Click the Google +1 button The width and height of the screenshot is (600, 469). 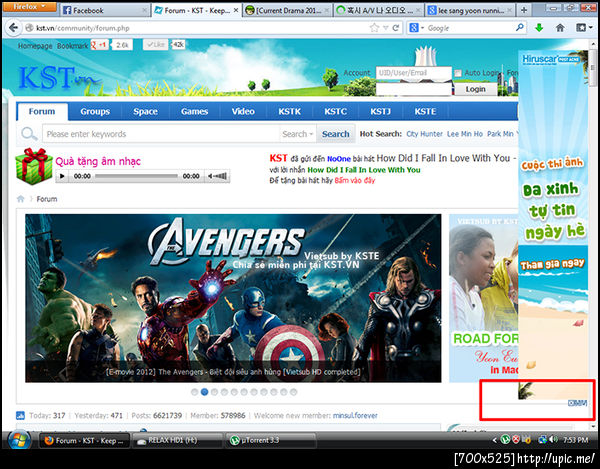(100, 45)
